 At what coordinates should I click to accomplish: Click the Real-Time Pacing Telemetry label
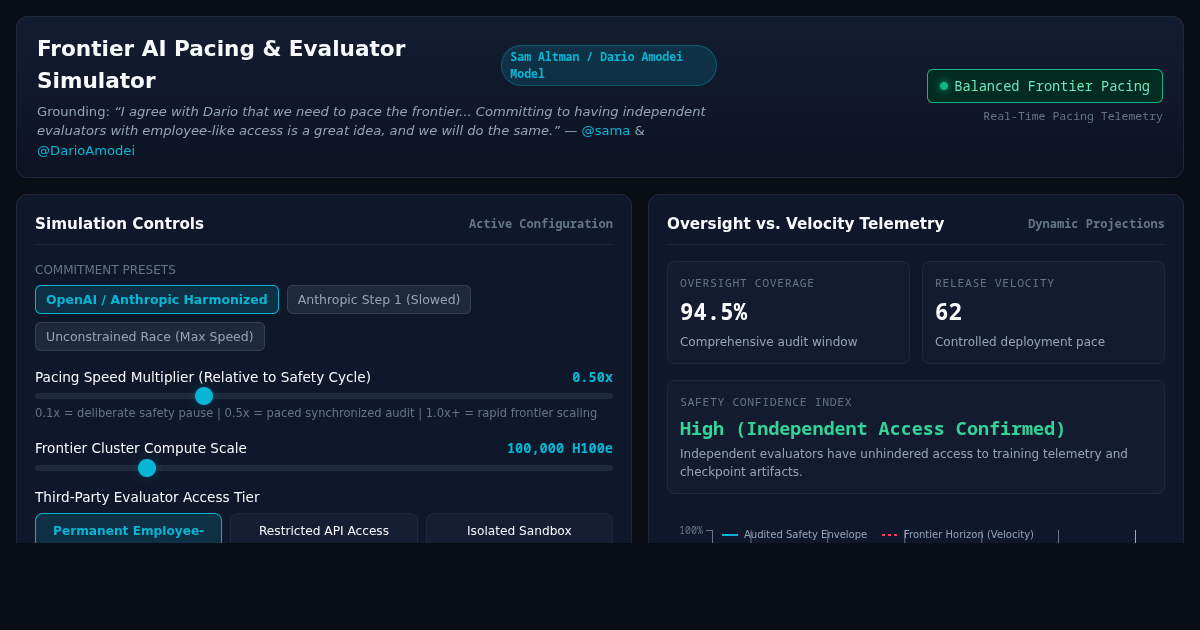(x=1073, y=116)
